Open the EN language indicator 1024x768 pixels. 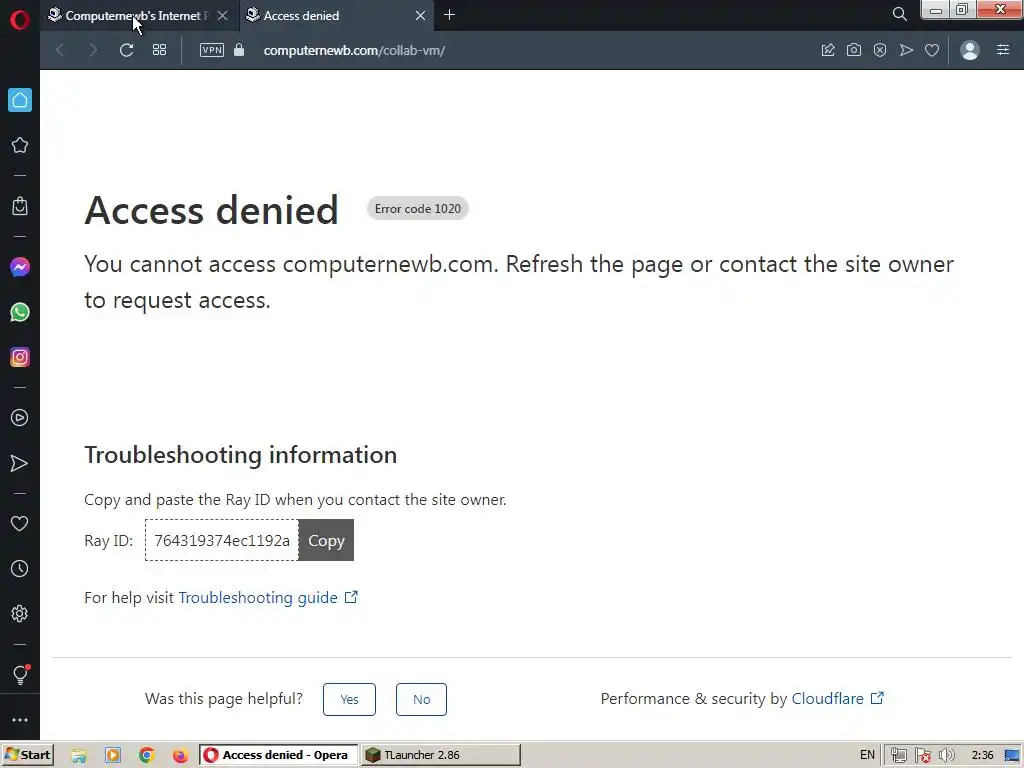click(x=867, y=755)
